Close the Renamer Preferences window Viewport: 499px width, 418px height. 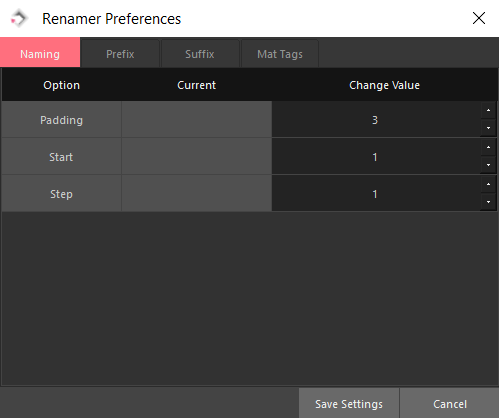479,18
